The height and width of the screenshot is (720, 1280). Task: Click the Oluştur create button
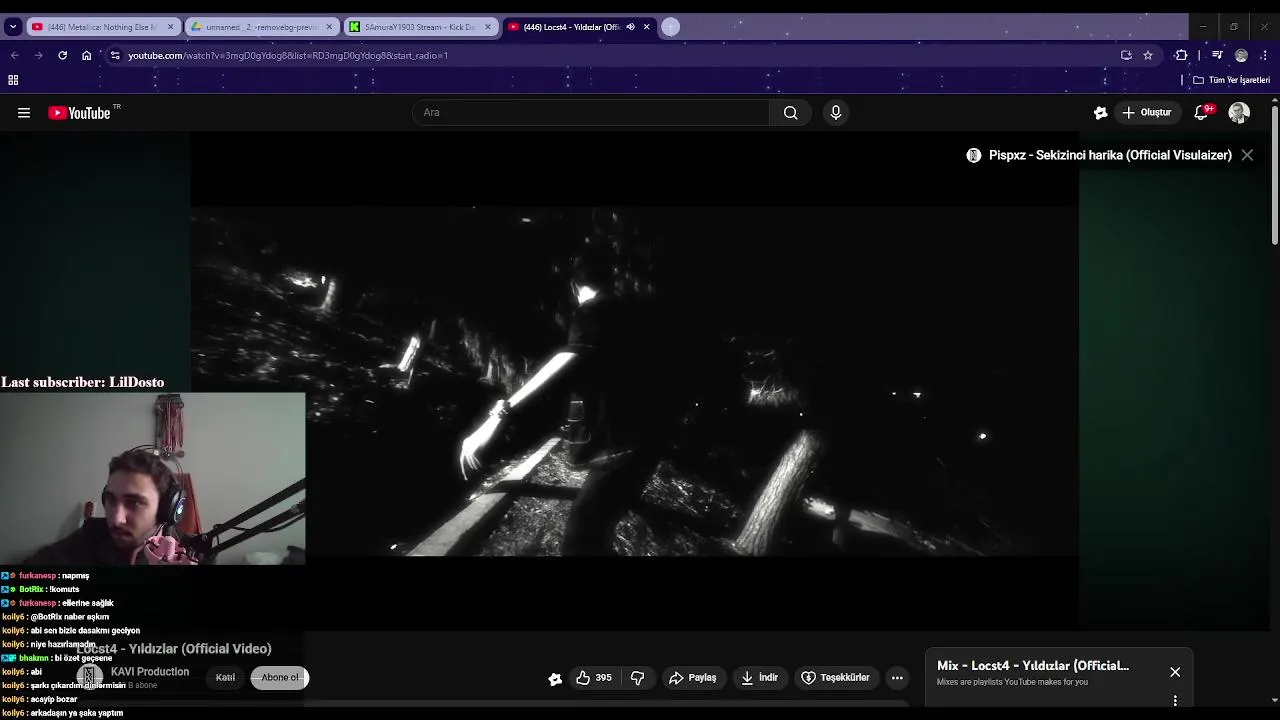1146,113
